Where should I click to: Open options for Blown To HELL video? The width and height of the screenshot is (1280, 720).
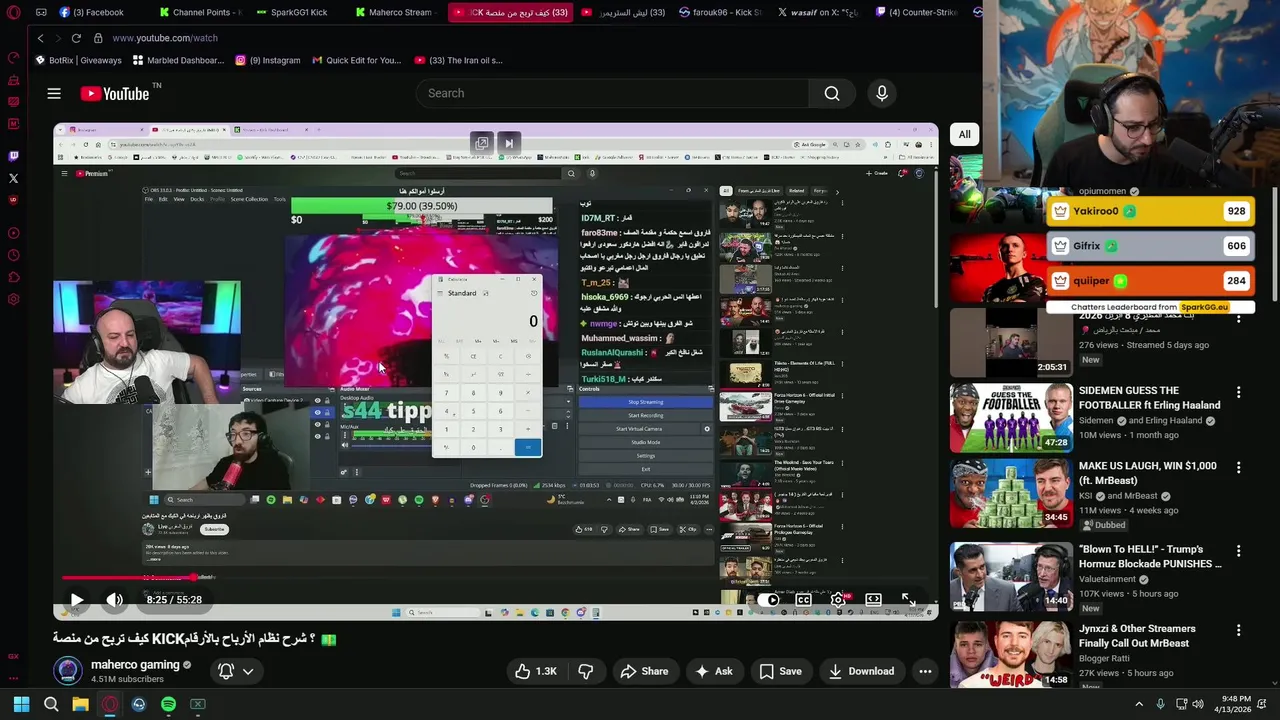(x=1238, y=550)
